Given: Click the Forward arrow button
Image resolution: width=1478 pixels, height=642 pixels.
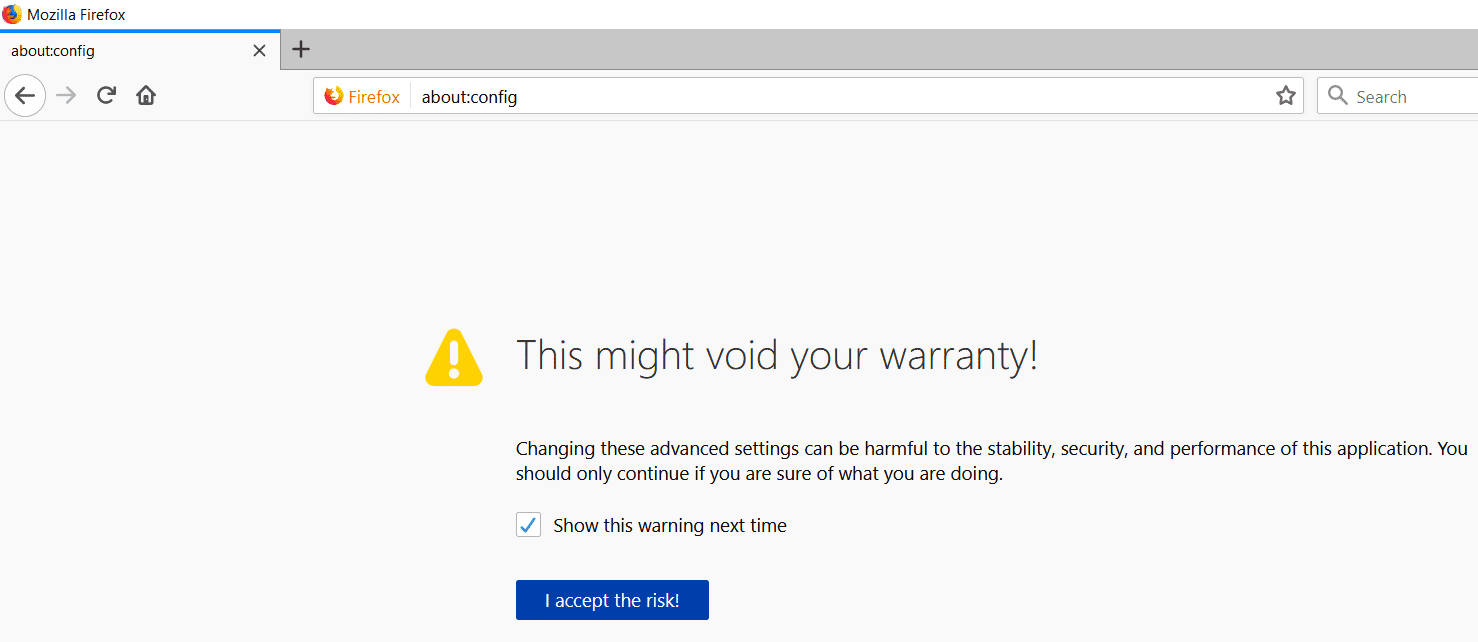Looking at the screenshot, I should [67, 96].
